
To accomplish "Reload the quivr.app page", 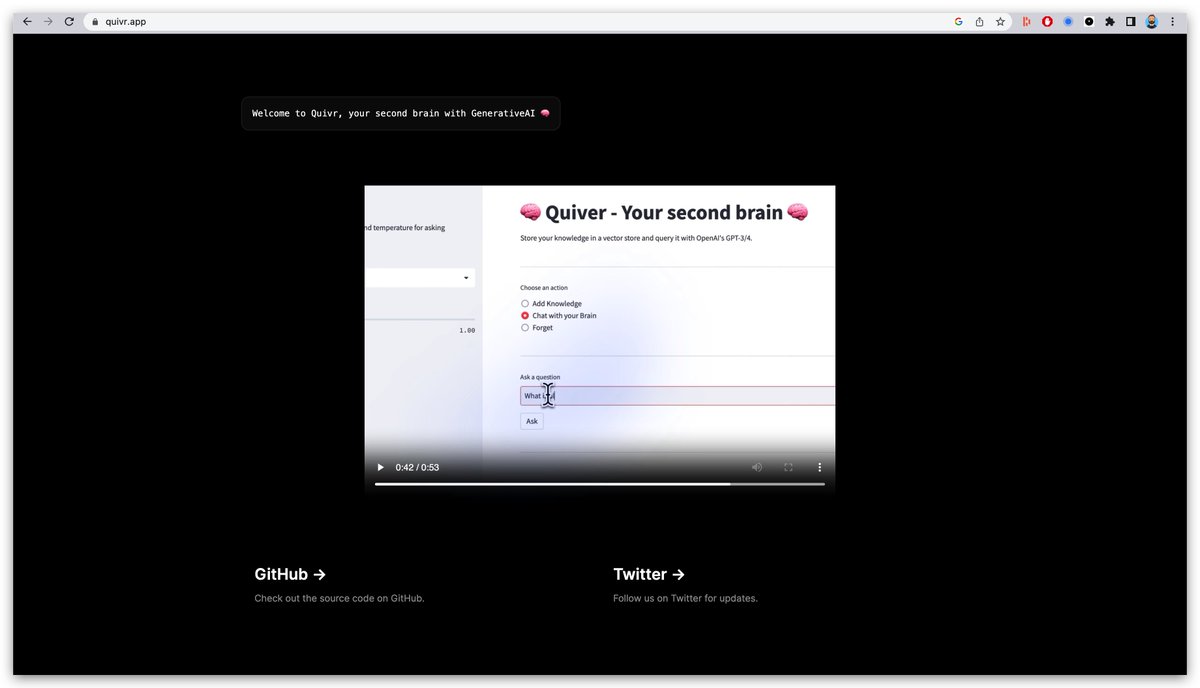I will pyautogui.click(x=69, y=21).
